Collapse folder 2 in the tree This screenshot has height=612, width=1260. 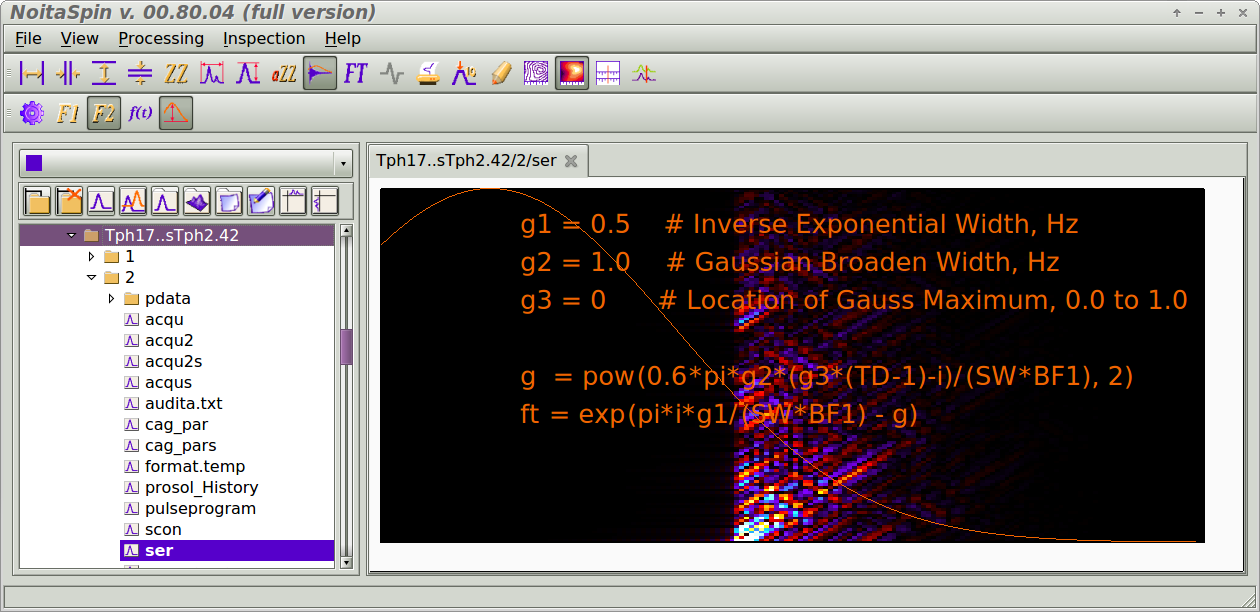point(92,278)
